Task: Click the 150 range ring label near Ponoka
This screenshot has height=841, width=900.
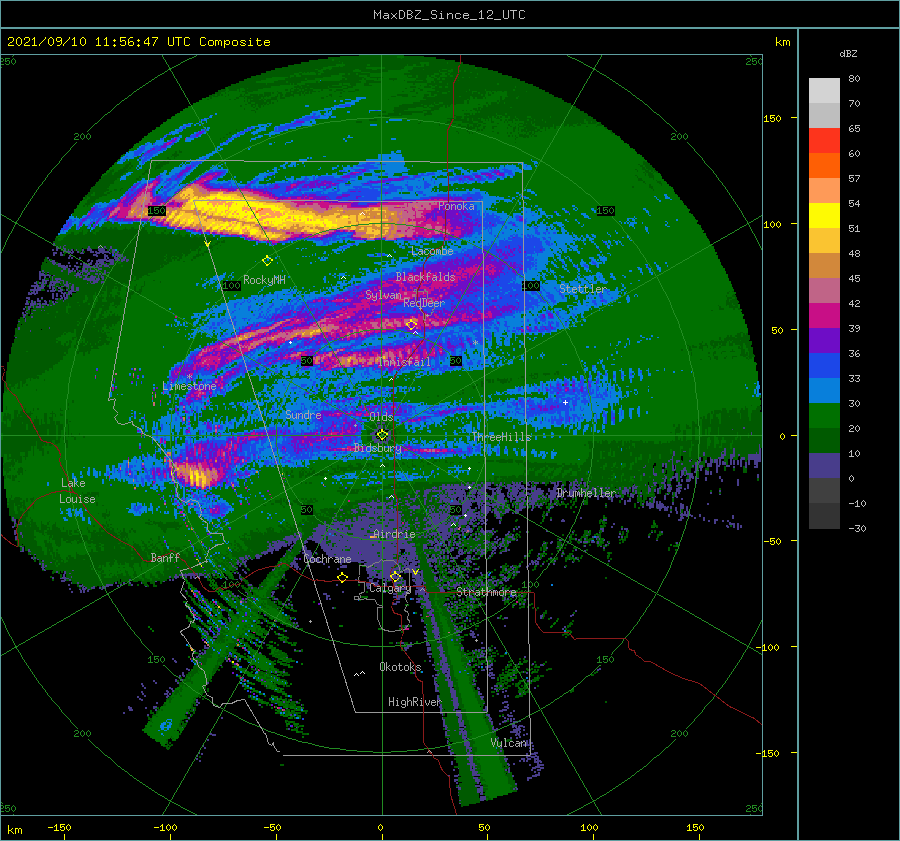Action: 605,211
